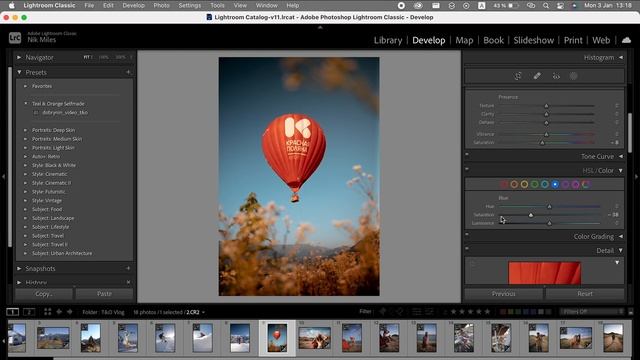Viewport: 640px width, 360px height.
Task: Go forward to next photo arrow
Action: pyautogui.click(x=69, y=312)
